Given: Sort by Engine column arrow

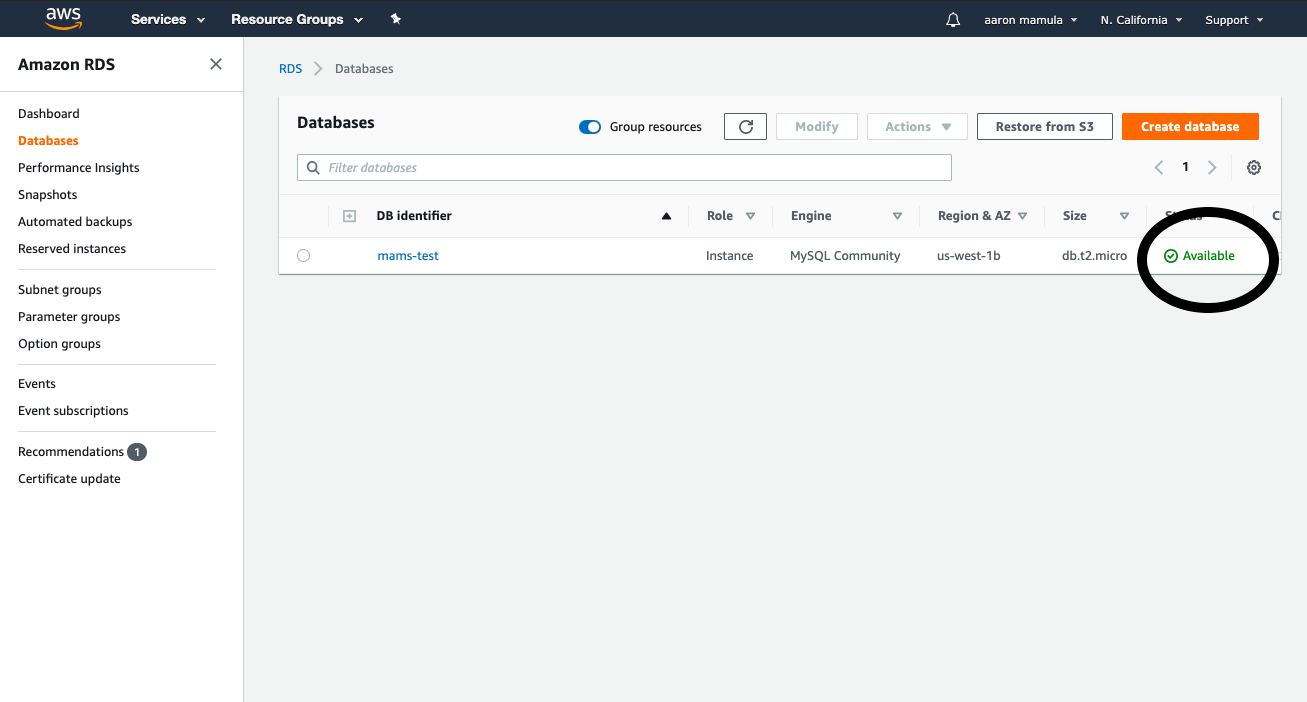Looking at the screenshot, I should tap(897, 216).
